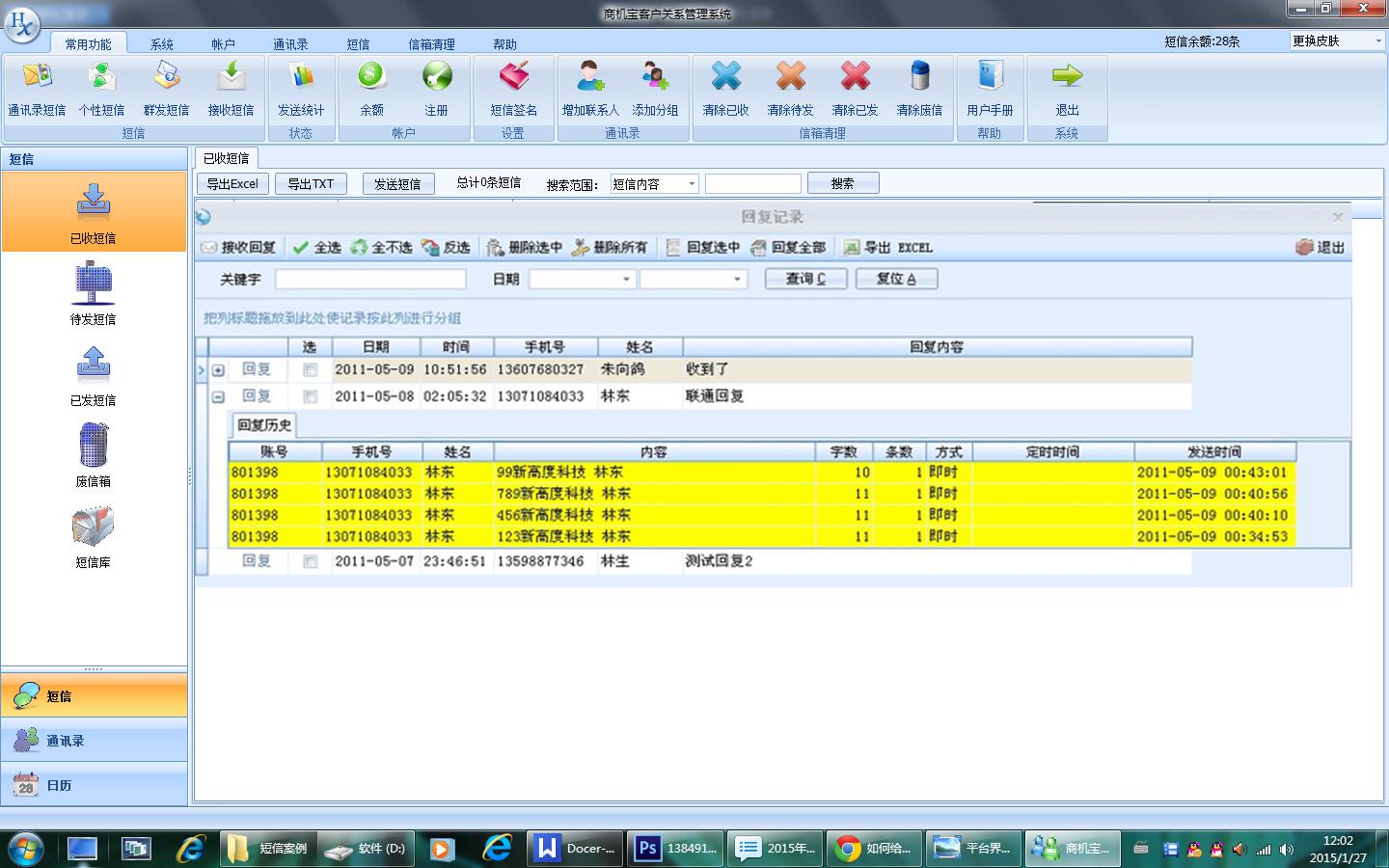Click 清除已收 mailbox icon
This screenshot has height=868, width=1389.
(725, 90)
